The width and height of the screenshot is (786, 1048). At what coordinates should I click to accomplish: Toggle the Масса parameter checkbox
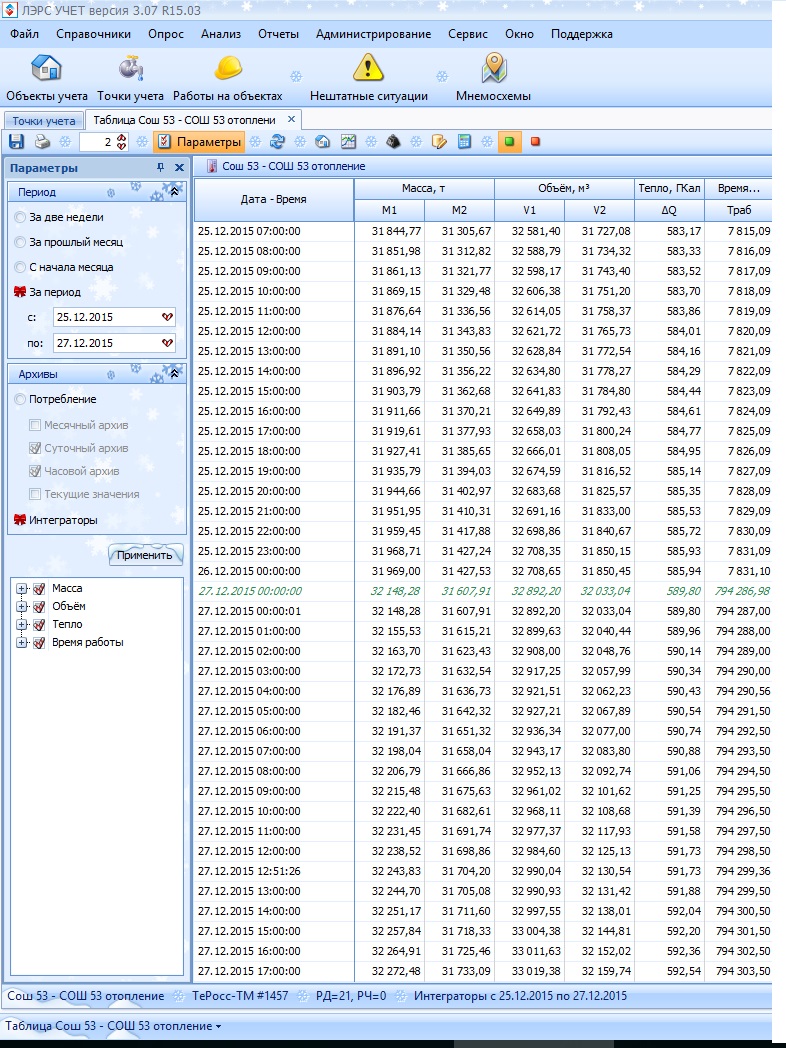pyautogui.click(x=39, y=589)
